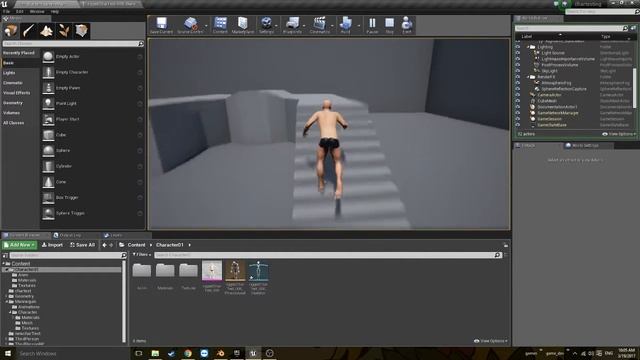Select Empty Character in the Place list
640x360 pixels.
(x=93, y=72)
